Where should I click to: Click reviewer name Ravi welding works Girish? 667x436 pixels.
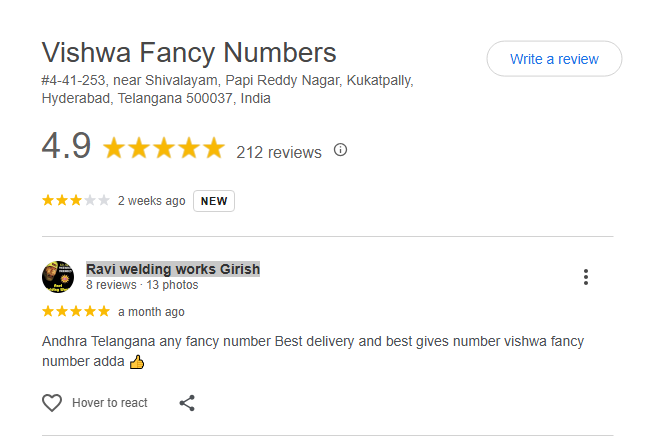pos(173,269)
